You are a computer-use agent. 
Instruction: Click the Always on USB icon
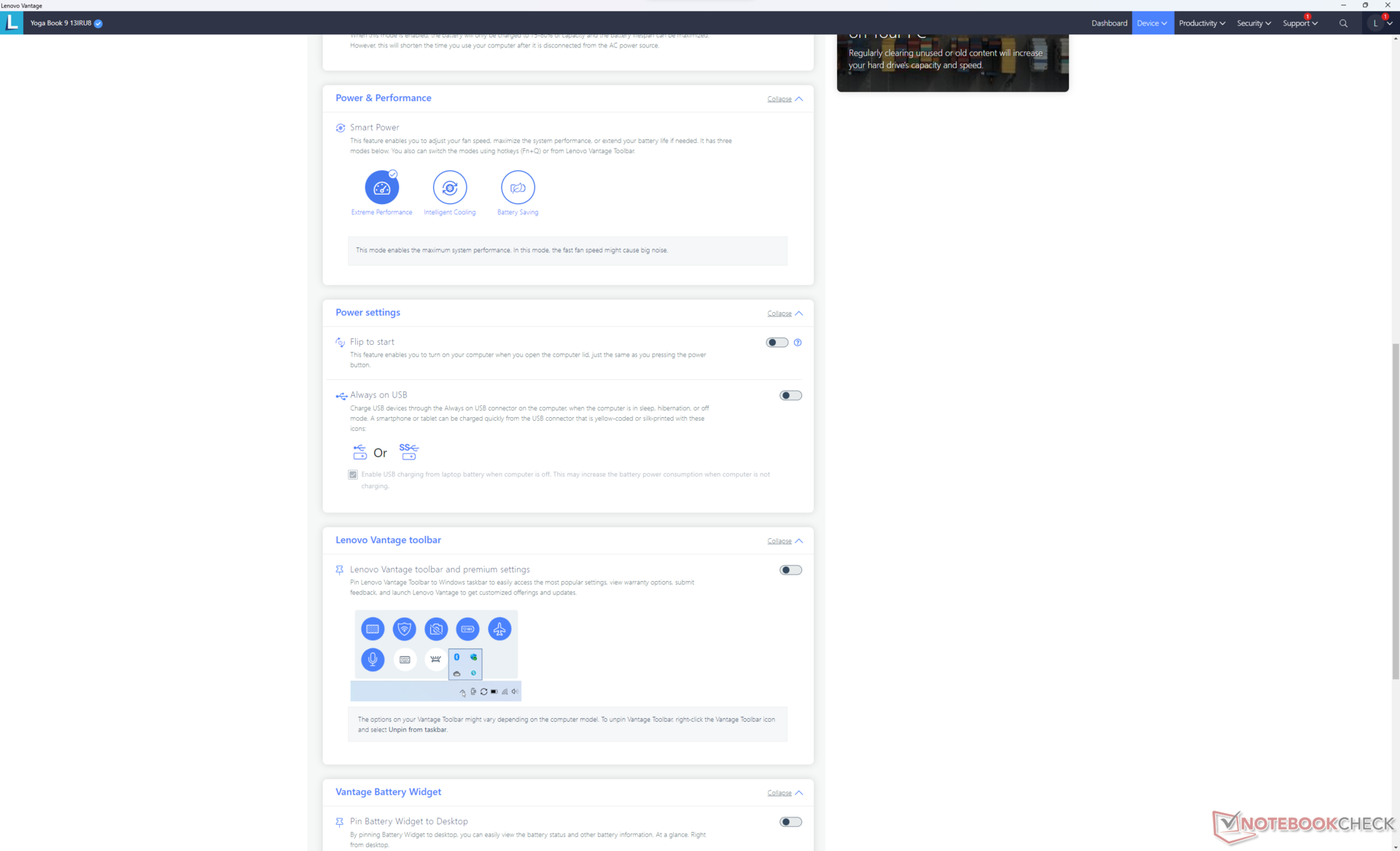tap(341, 396)
